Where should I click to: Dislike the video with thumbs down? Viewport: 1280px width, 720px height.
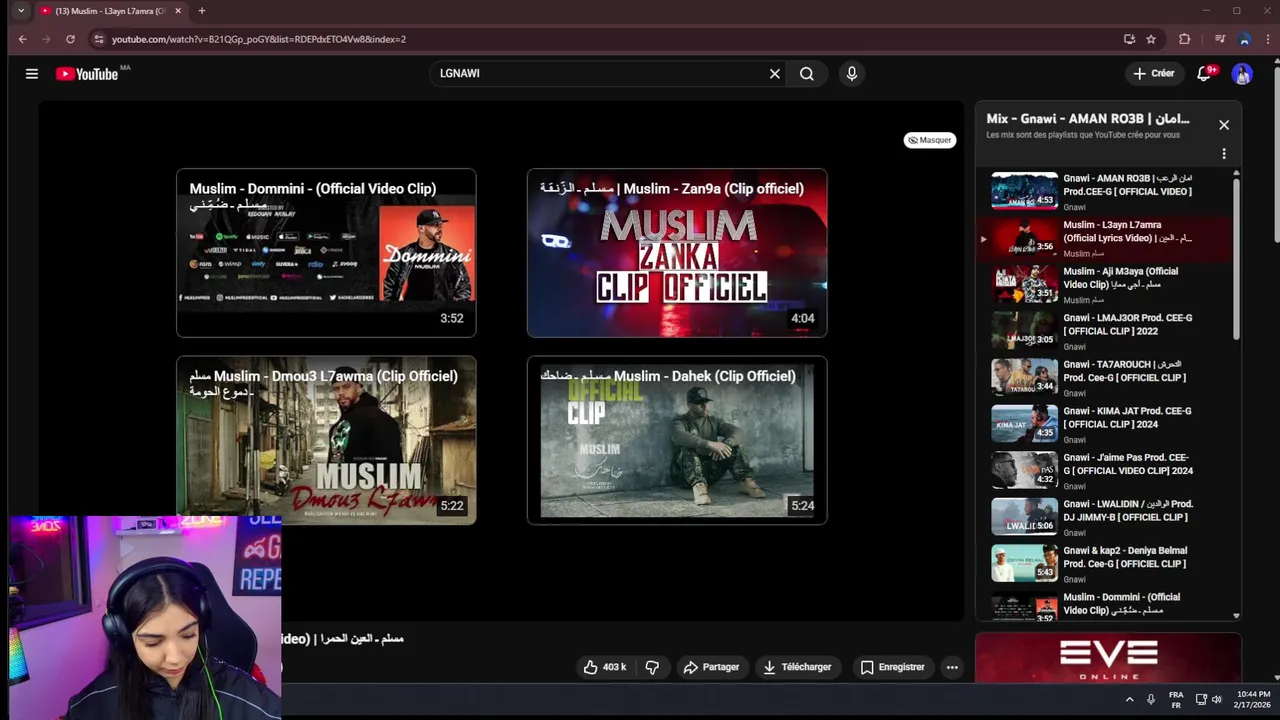tap(652, 667)
